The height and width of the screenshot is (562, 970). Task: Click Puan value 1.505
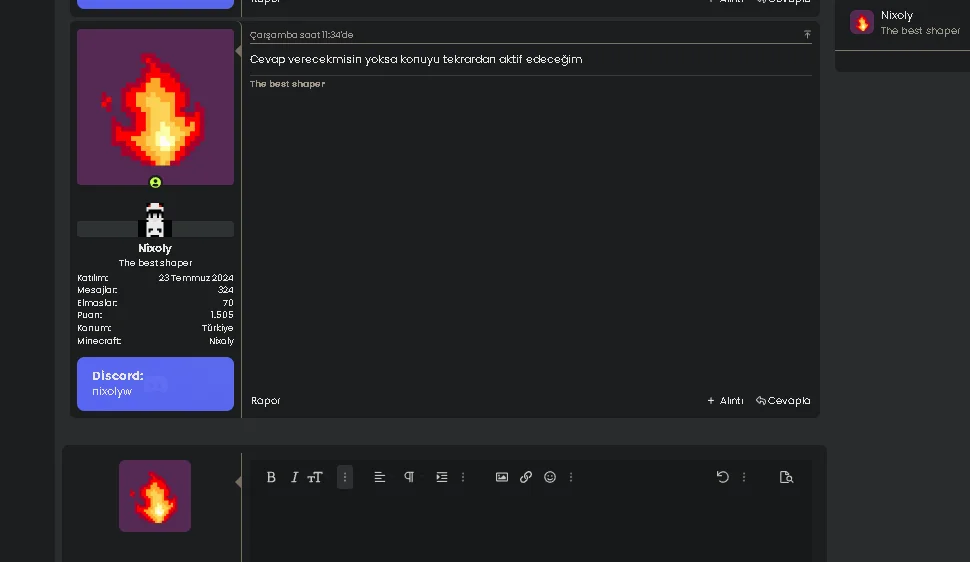221,315
